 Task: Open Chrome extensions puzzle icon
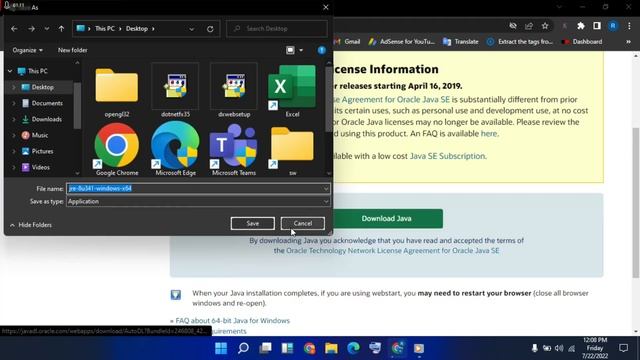point(581,26)
